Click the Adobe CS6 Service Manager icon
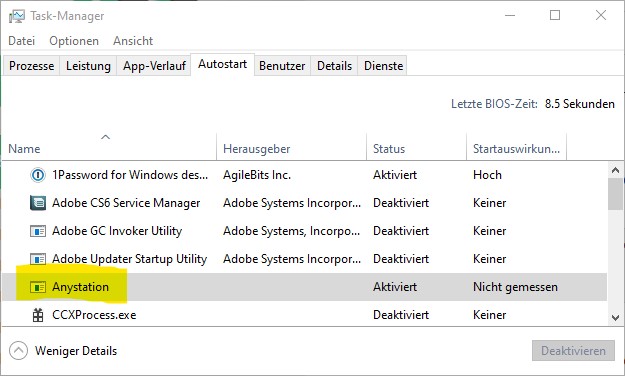The height and width of the screenshot is (376, 625). 38,203
